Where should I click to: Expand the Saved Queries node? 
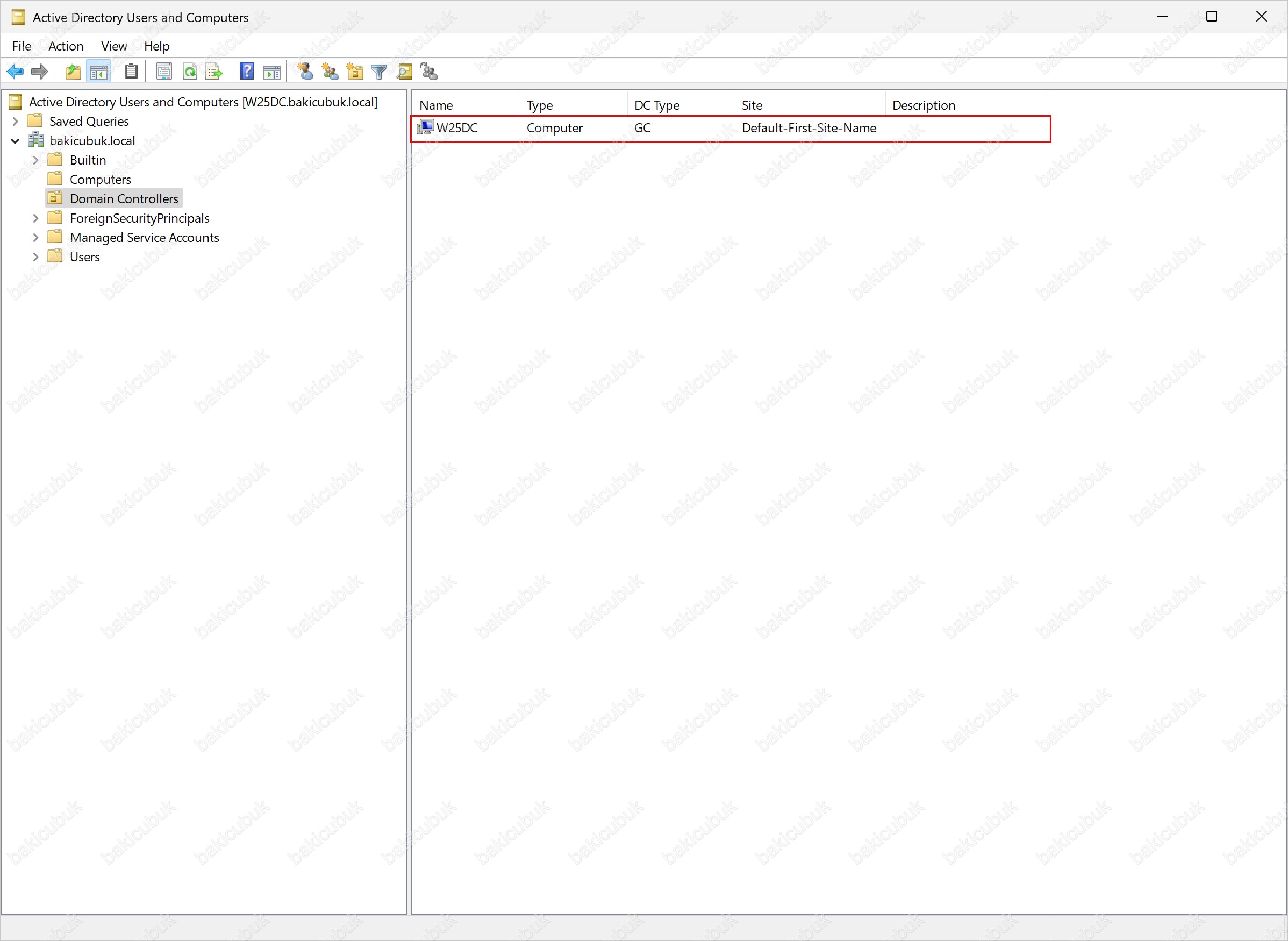(16, 122)
